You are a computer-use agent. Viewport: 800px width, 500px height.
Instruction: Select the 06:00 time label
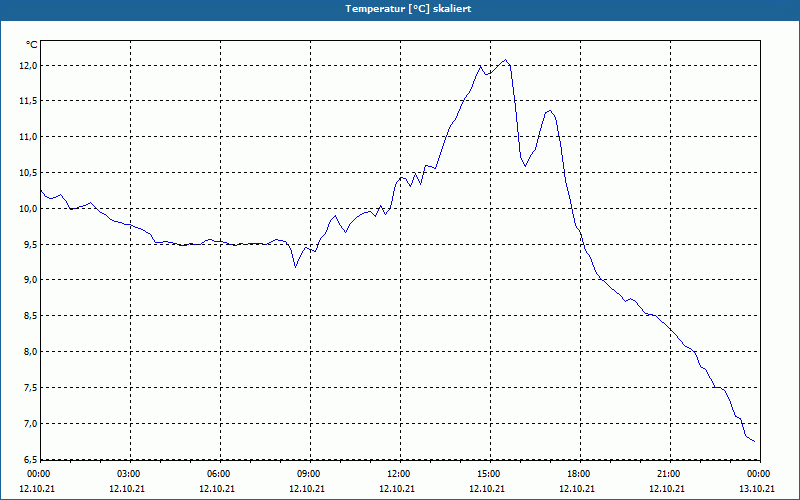pos(220,474)
